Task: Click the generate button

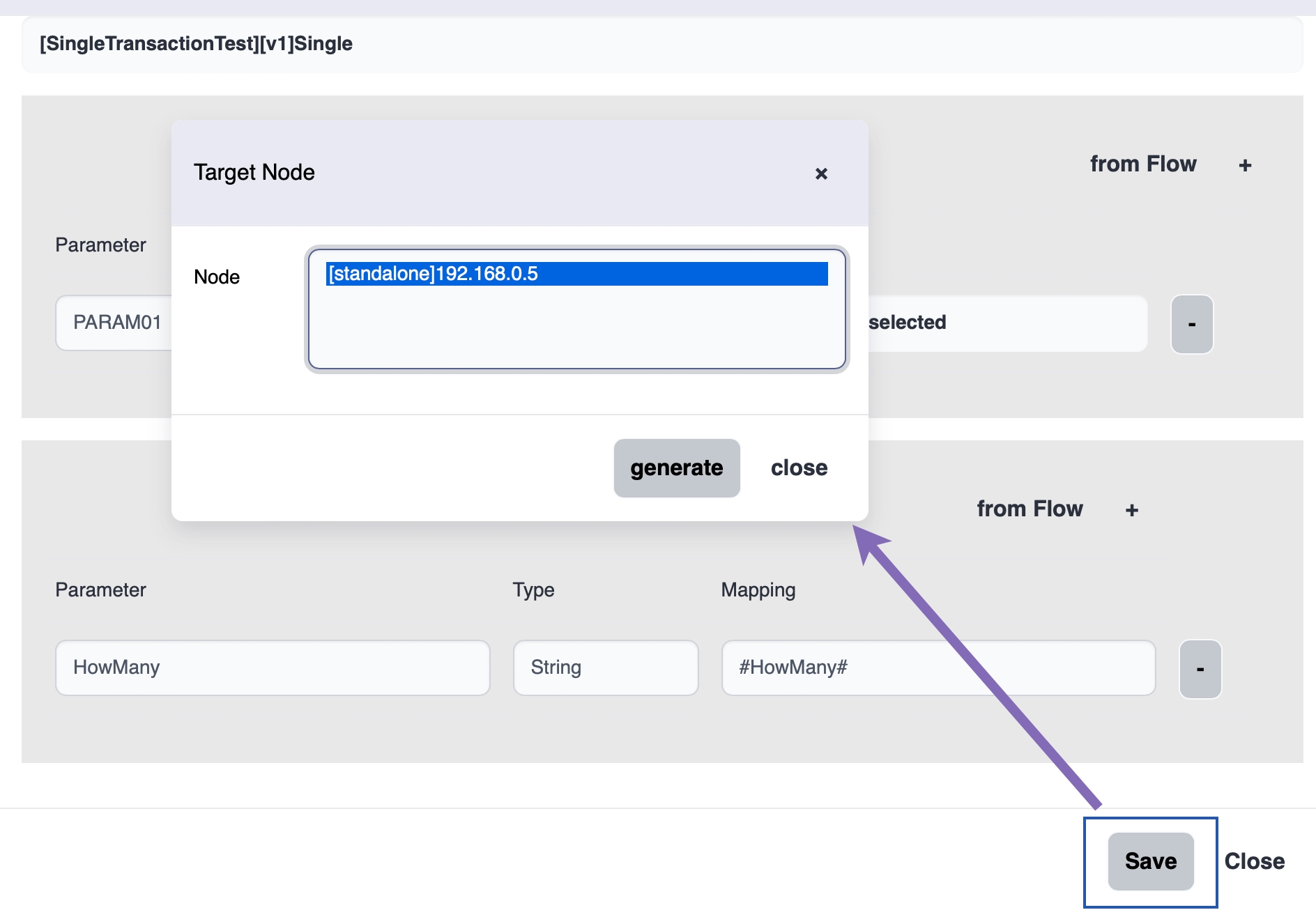Action: click(x=676, y=468)
